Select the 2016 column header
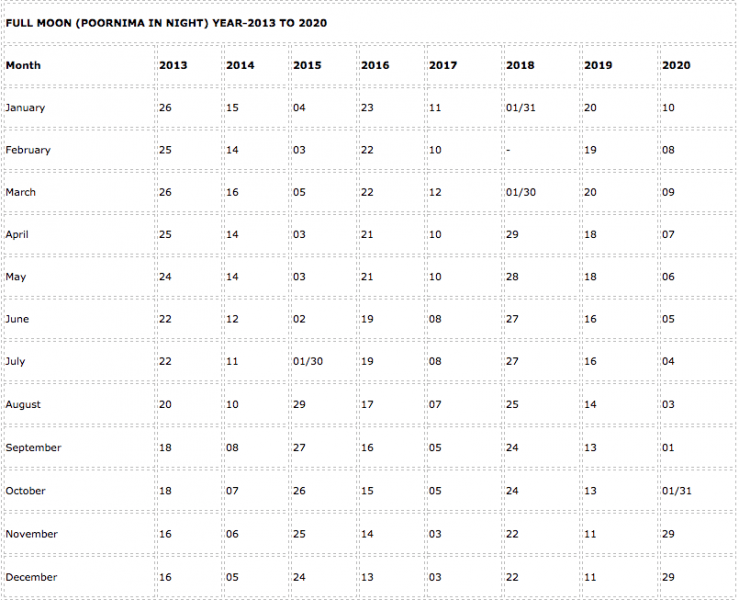Screen dimensions: 739x600 375,65
